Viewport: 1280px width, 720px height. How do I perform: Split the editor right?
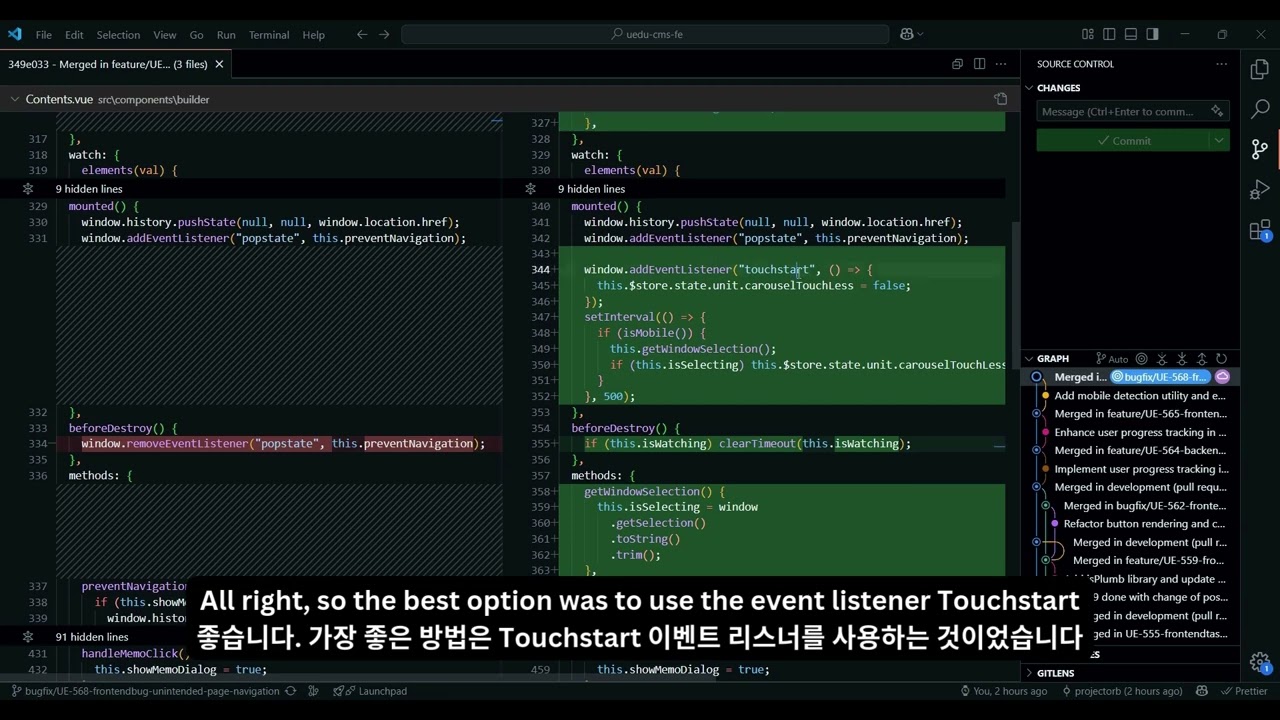tap(979, 64)
